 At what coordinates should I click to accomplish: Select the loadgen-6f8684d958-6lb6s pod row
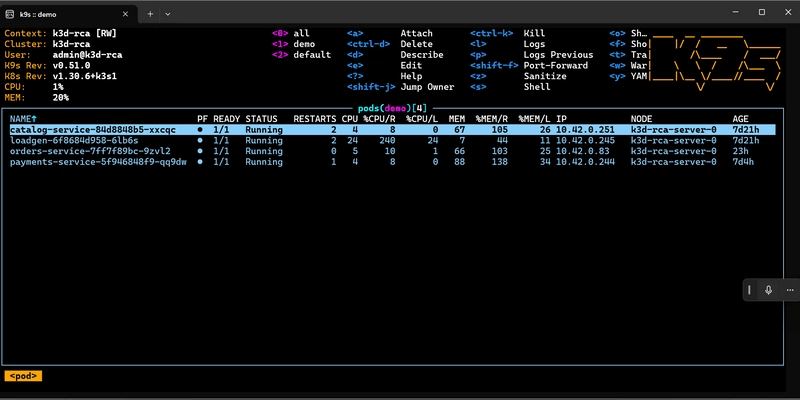pyautogui.click(x=392, y=140)
